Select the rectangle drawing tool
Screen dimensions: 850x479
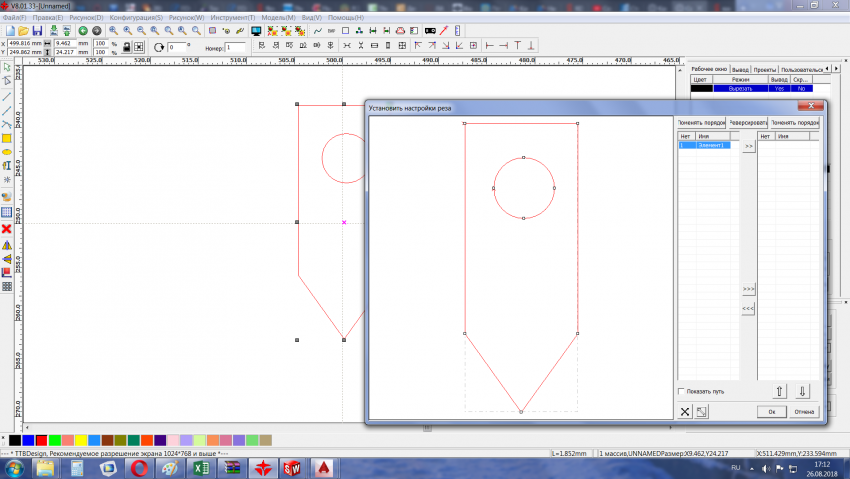point(6,138)
